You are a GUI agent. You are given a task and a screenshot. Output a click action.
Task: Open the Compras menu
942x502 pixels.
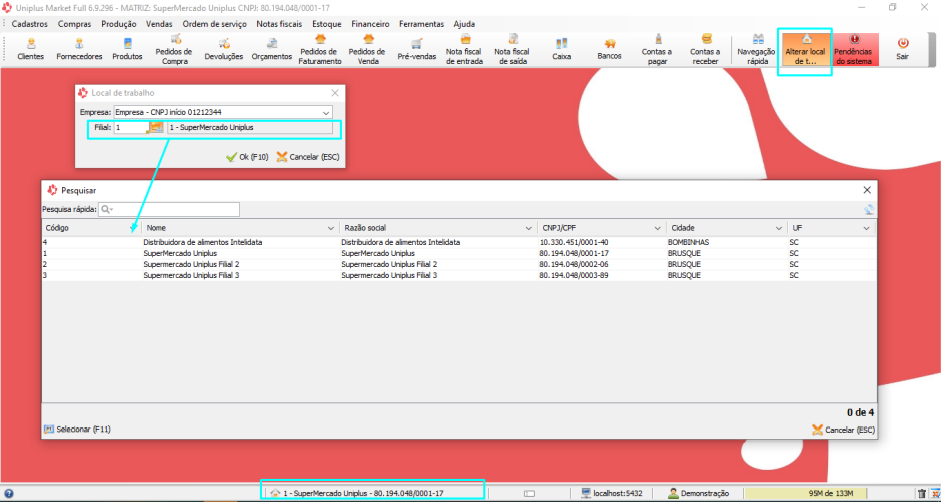(74, 24)
